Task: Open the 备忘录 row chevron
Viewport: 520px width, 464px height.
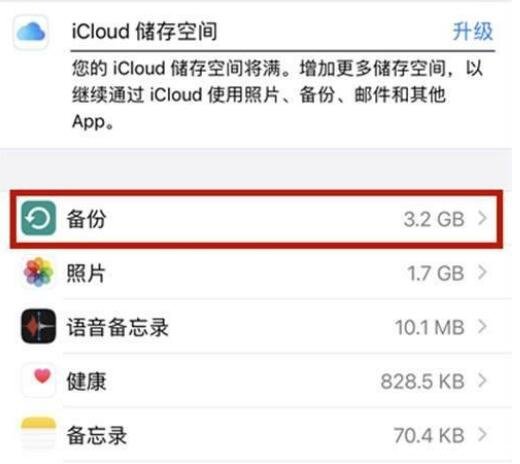Action: (482, 435)
